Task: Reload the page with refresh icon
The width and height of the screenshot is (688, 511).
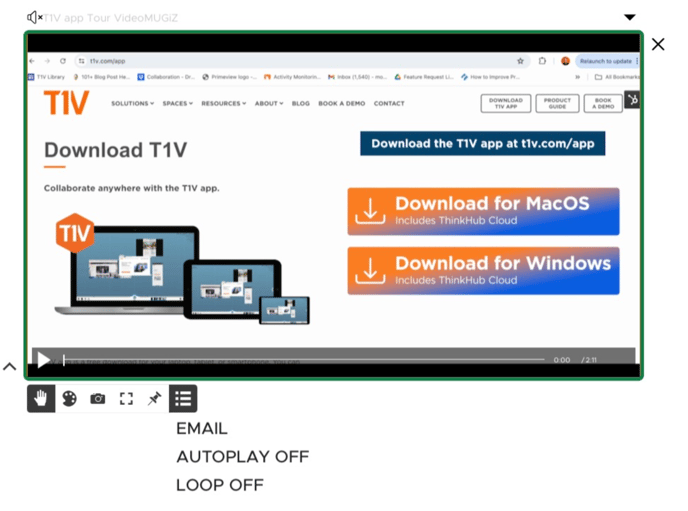Action: 63,61
